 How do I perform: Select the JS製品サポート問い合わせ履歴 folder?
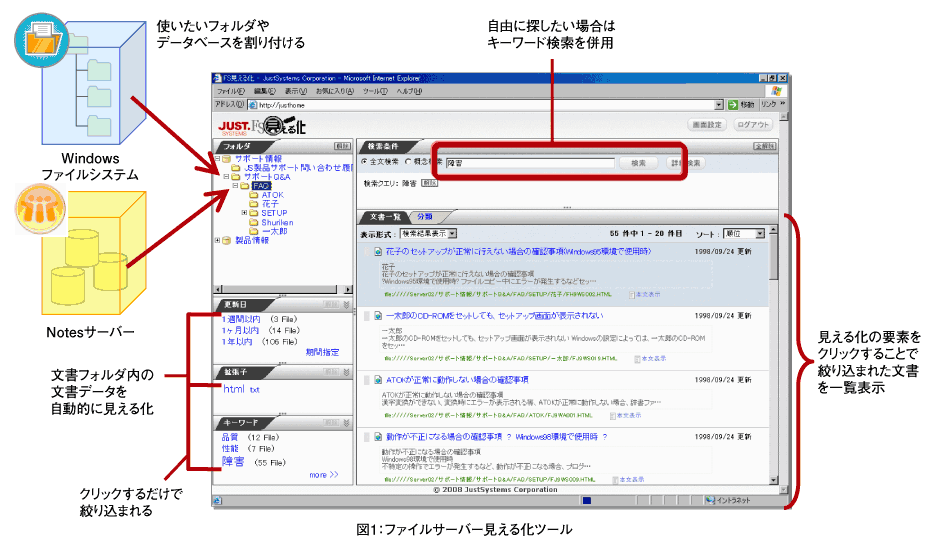(x=299, y=167)
